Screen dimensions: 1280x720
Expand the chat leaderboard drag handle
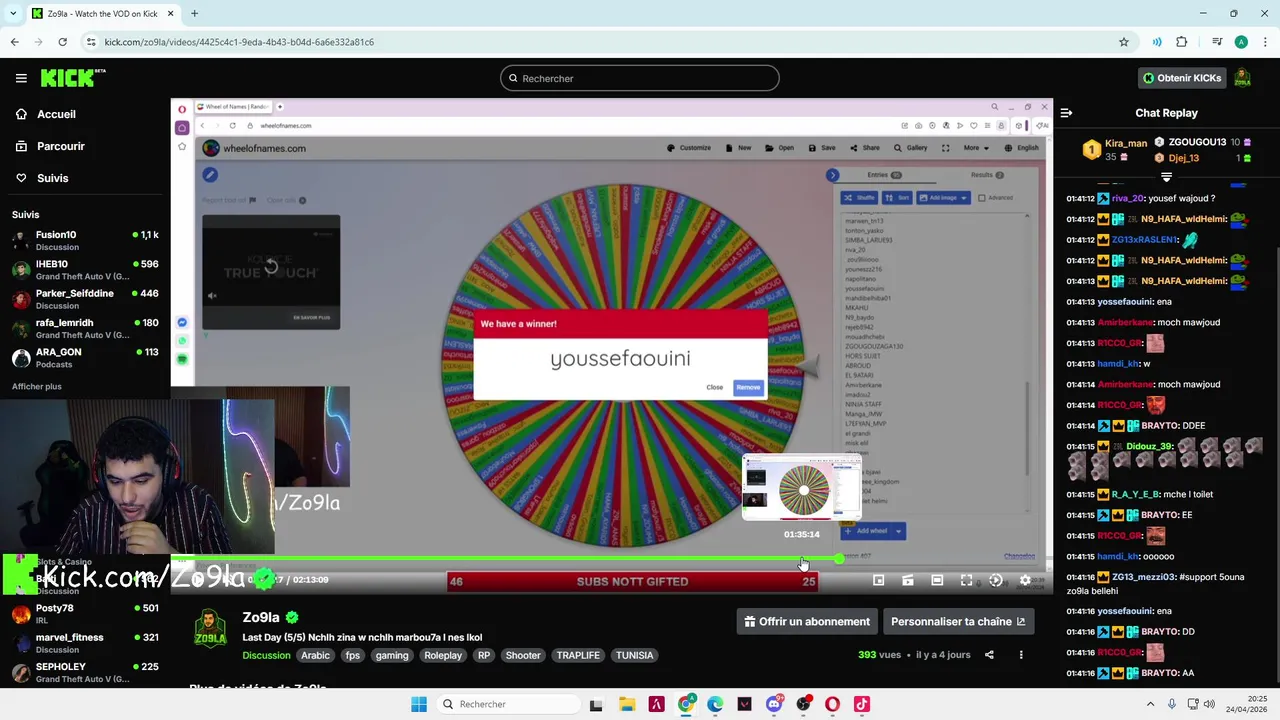click(1166, 177)
